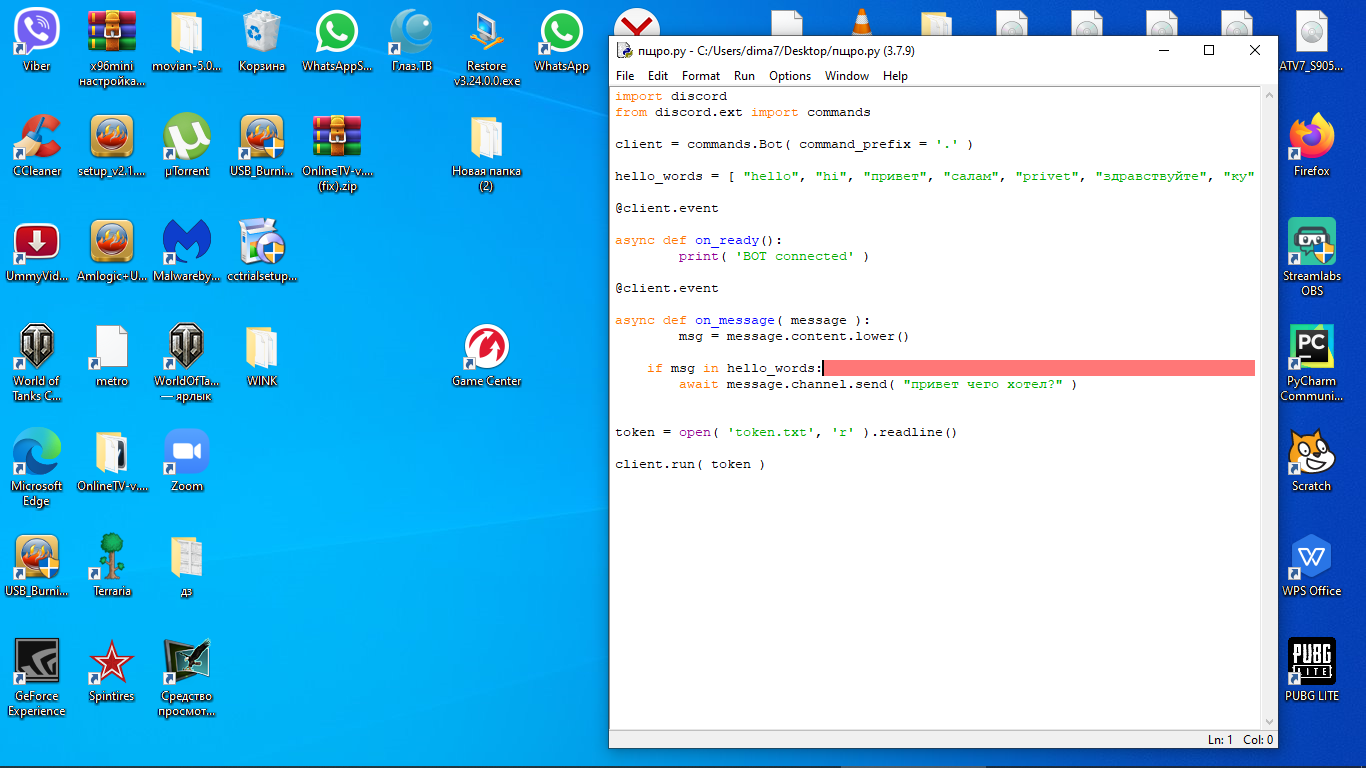The image size is (1366, 768).
Task: Click the 'import discord' code line
Action: (671, 96)
